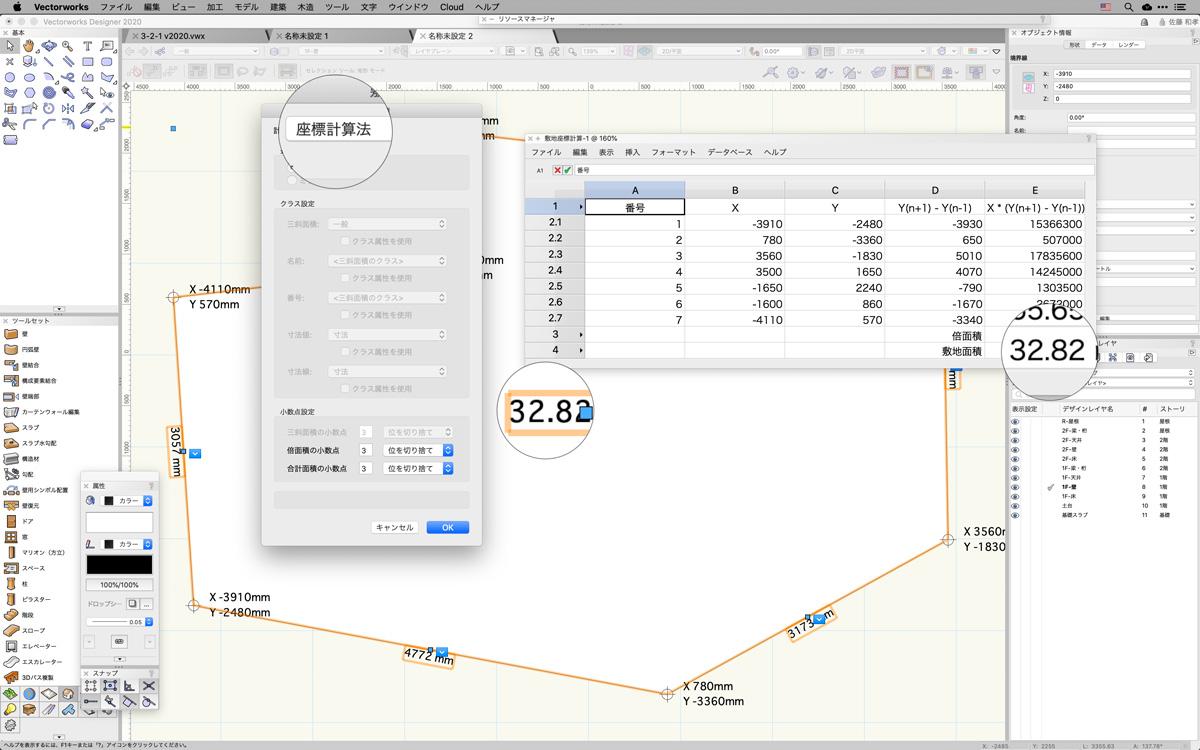The height and width of the screenshot is (750, 1200).
Task: Toggle visibility eye for R-屋根 layer
Action: [1015, 422]
